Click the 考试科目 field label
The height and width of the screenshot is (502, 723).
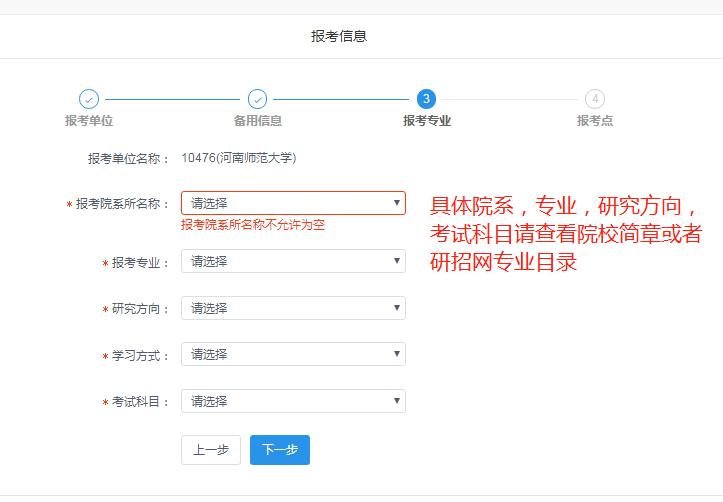[140, 402]
